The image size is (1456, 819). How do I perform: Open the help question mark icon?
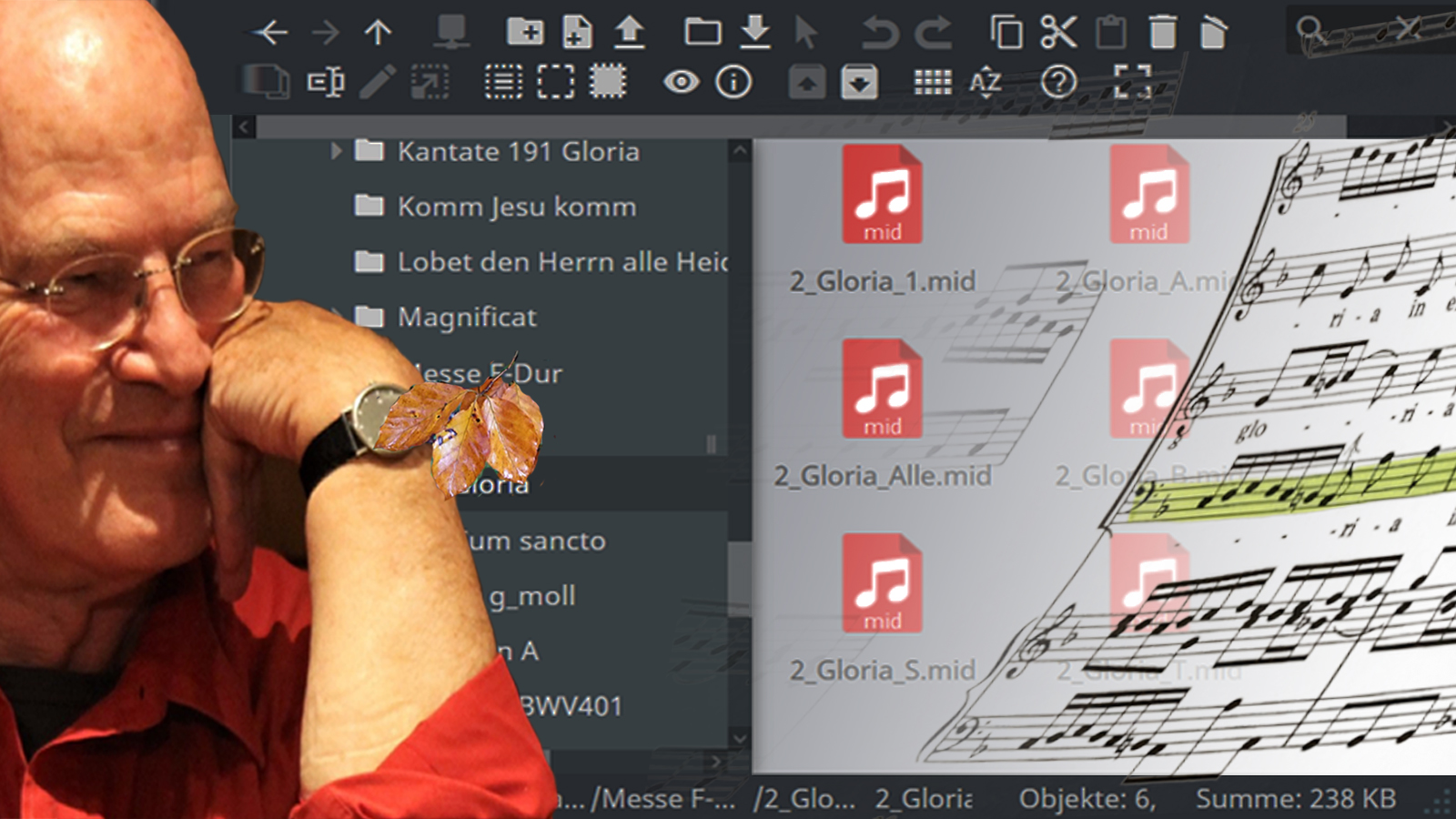pyautogui.click(x=1058, y=83)
